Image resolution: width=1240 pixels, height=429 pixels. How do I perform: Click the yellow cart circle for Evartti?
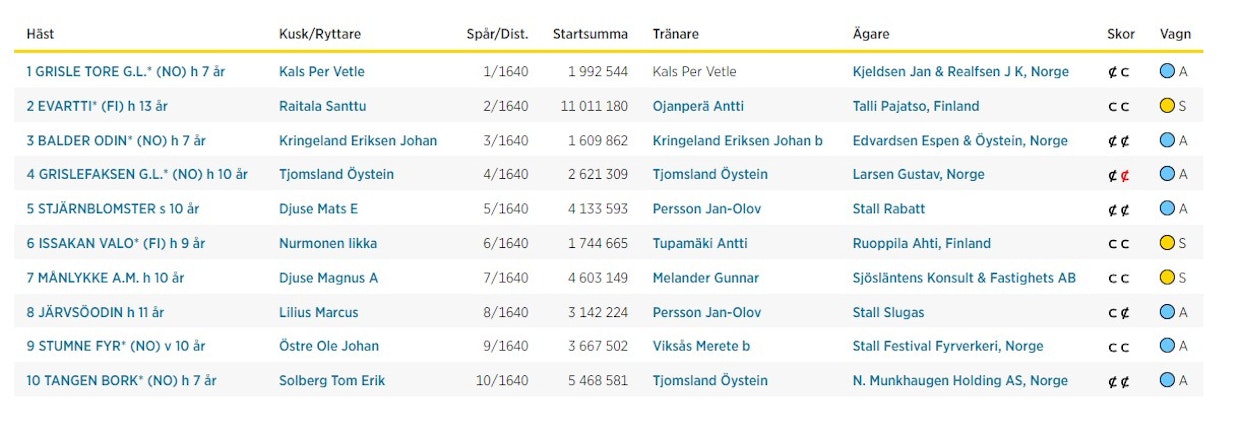1166,106
